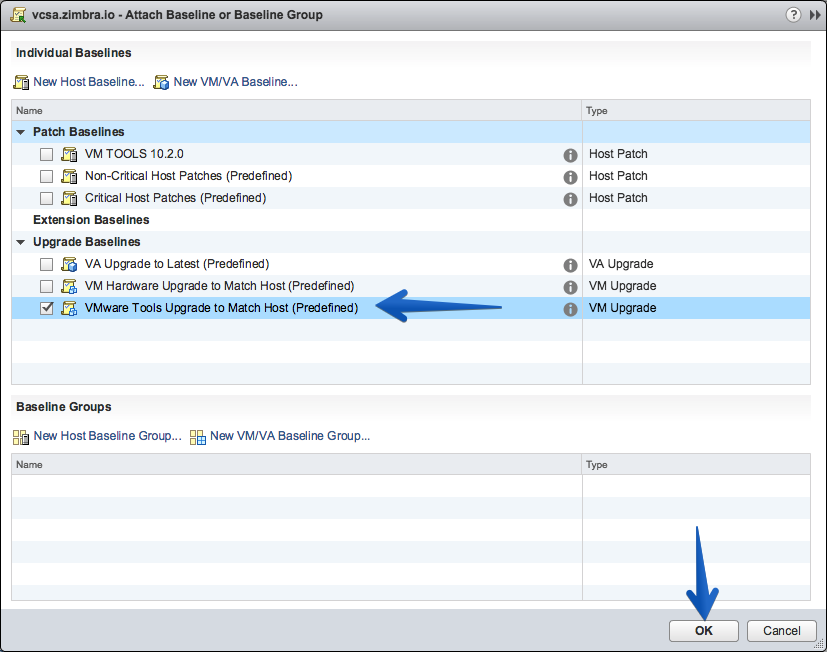This screenshot has height=652, width=827.
Task: Collapse the Patch Baselines section
Action: tap(21, 132)
